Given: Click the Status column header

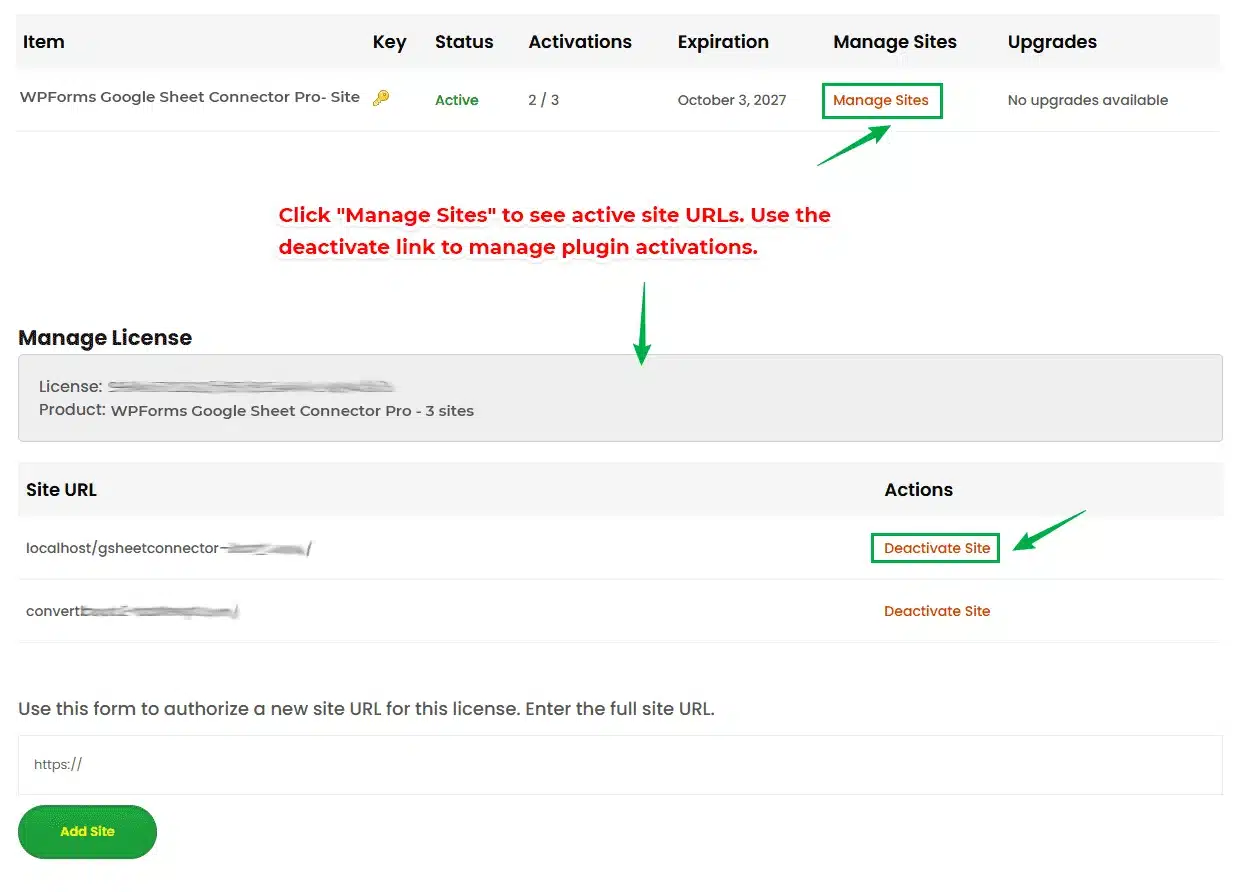Looking at the screenshot, I should point(464,41).
